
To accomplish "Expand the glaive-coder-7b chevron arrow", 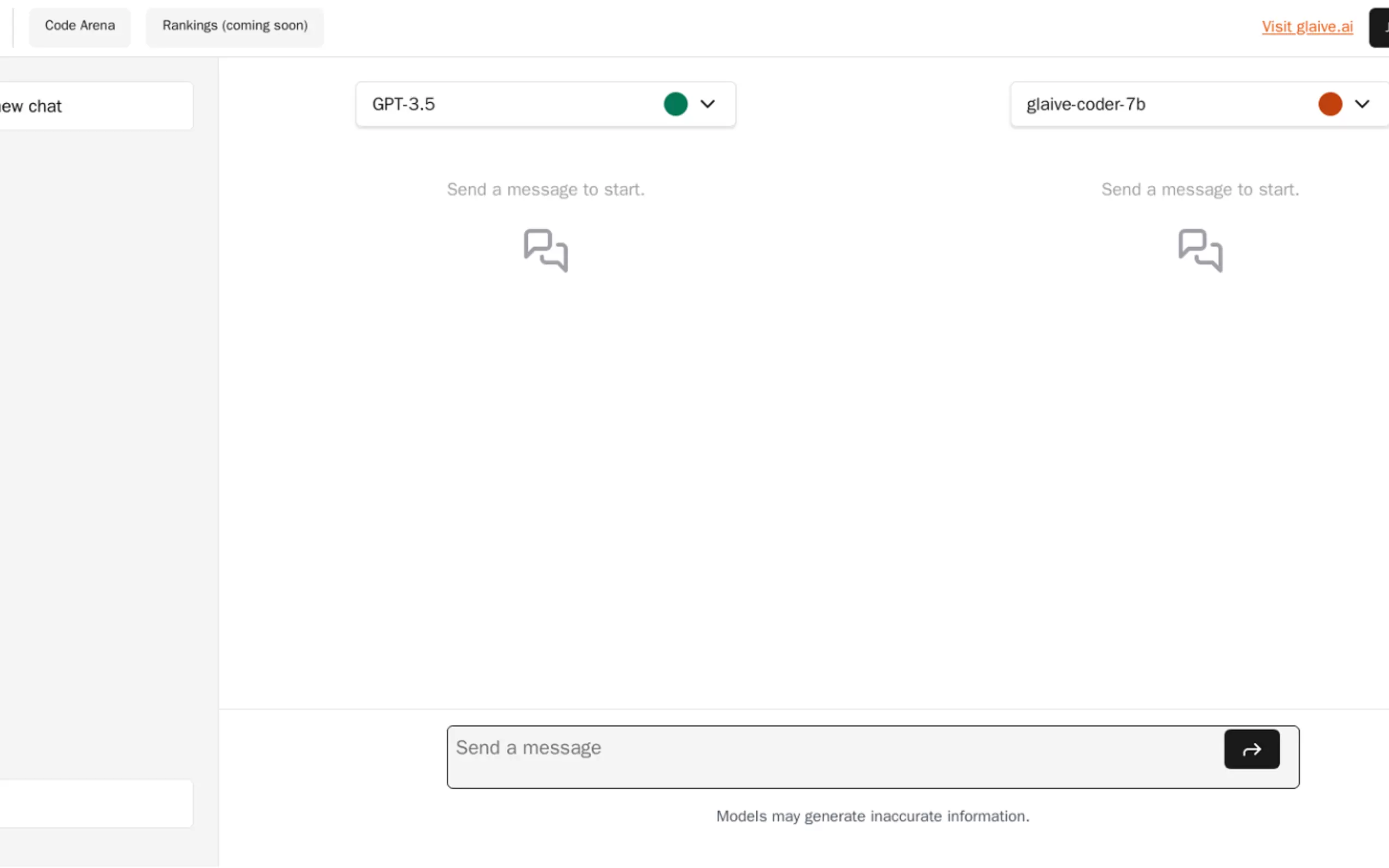I will 1362,104.
